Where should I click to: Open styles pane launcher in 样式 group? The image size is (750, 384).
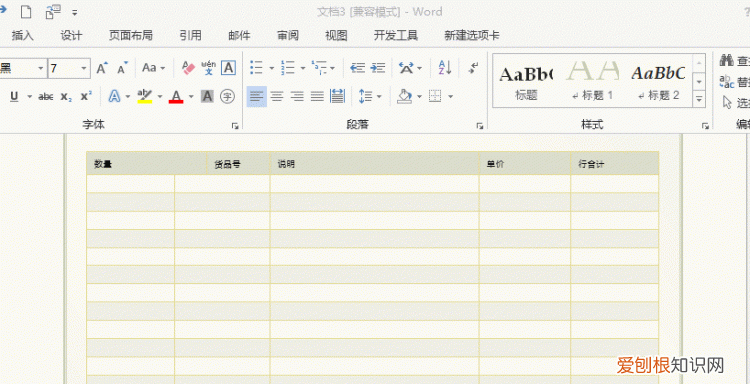705,126
